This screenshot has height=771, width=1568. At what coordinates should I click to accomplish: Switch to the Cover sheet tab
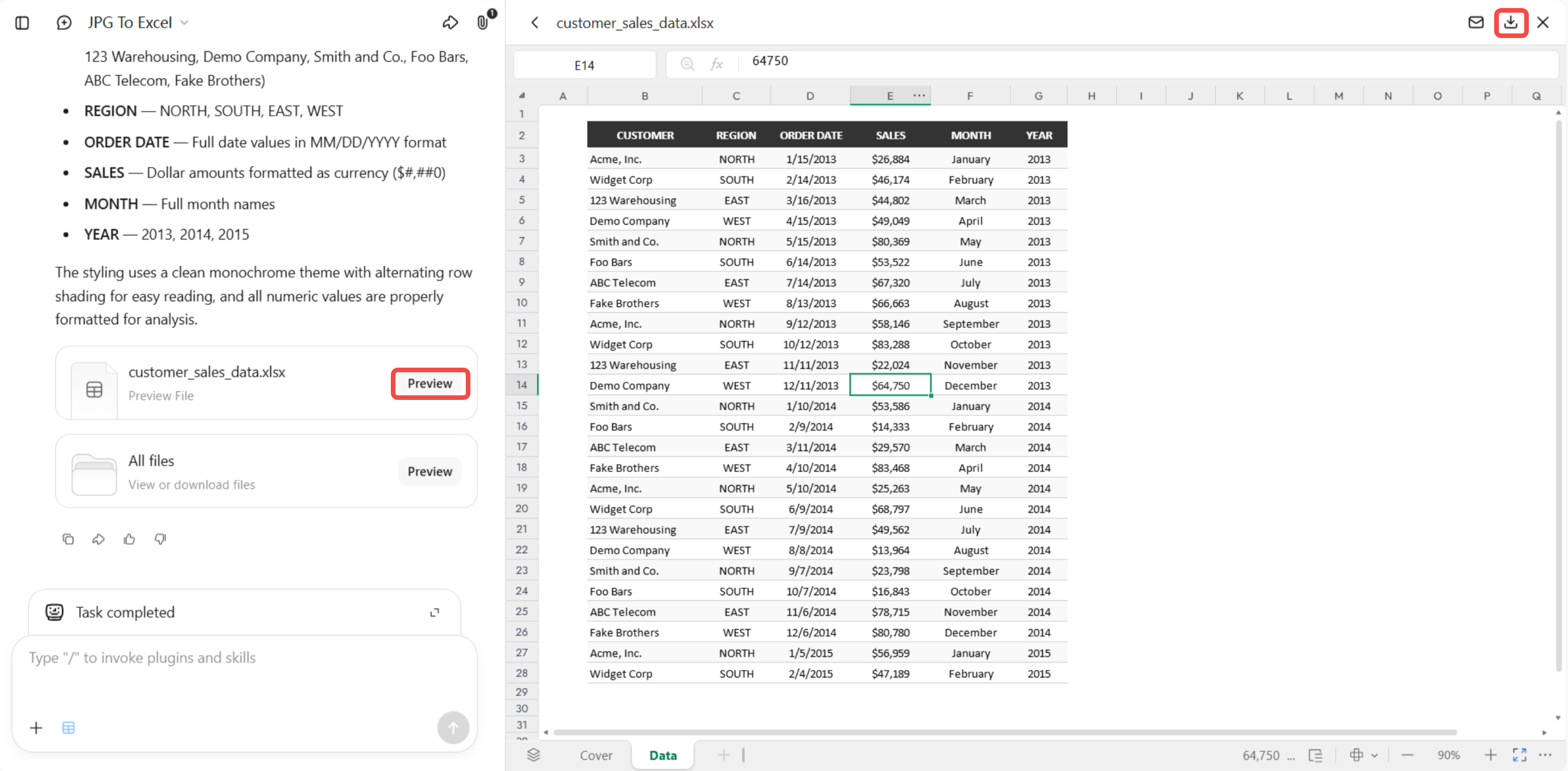click(595, 755)
